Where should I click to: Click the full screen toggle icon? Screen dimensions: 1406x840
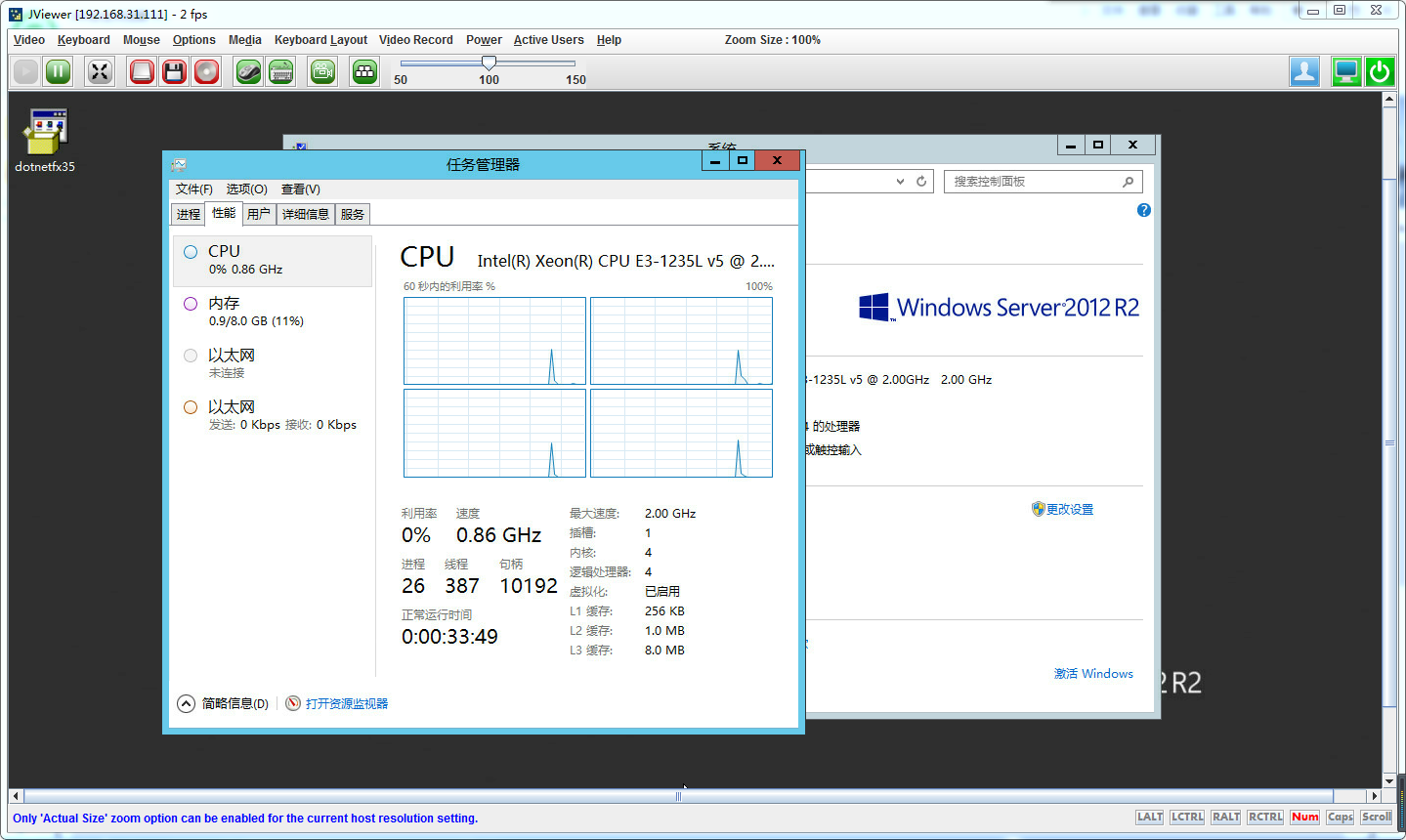pyautogui.click(x=100, y=71)
